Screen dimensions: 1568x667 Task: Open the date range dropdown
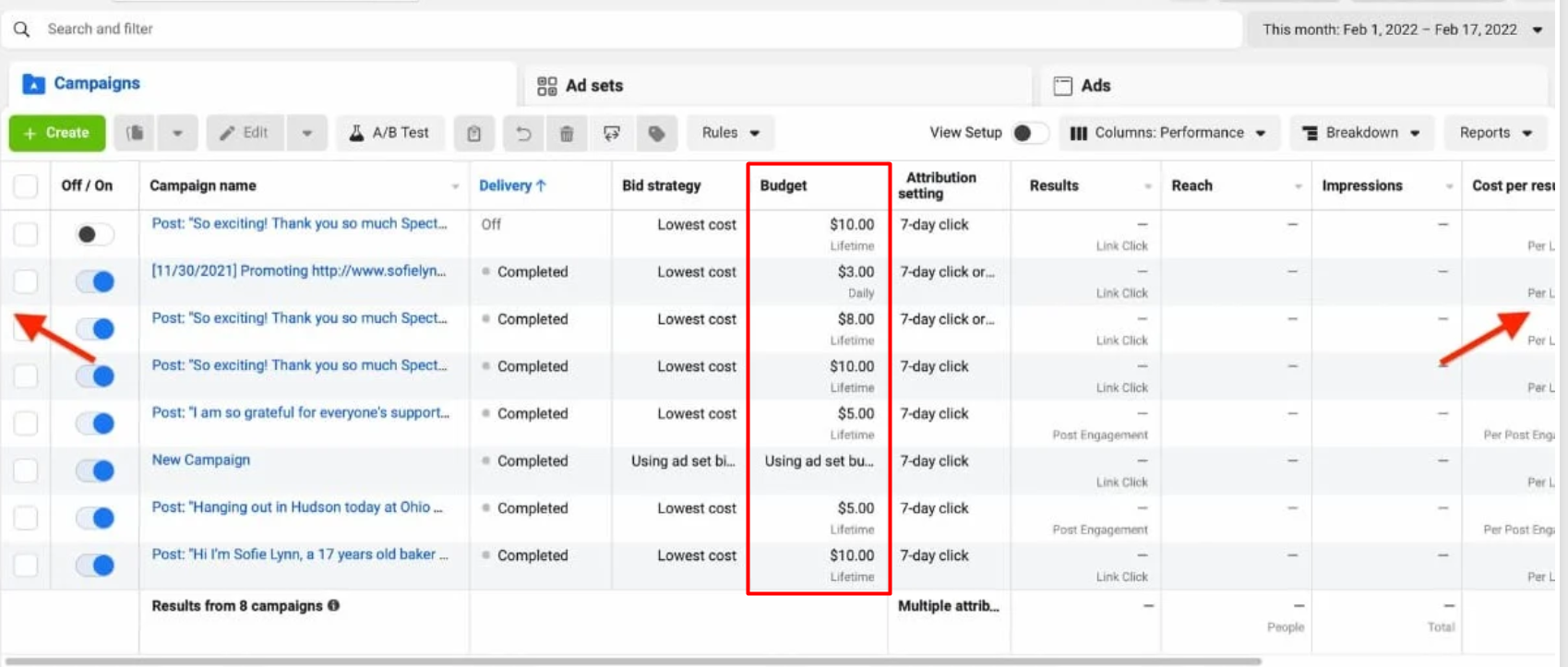click(1401, 30)
